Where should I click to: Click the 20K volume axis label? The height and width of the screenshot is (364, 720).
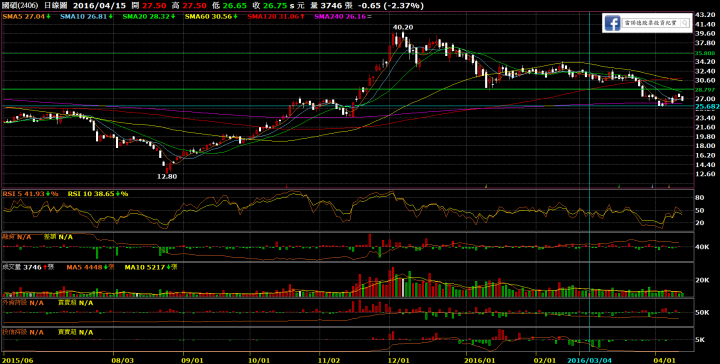click(702, 280)
